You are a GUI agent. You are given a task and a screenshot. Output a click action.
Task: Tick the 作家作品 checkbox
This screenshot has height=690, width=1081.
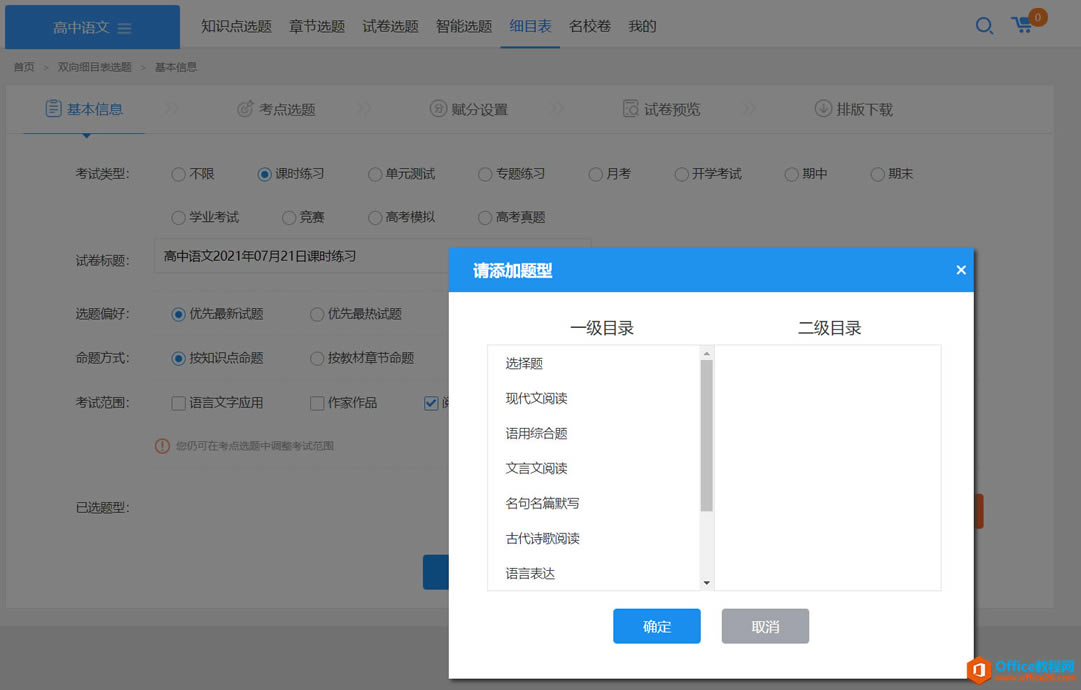[x=317, y=403]
